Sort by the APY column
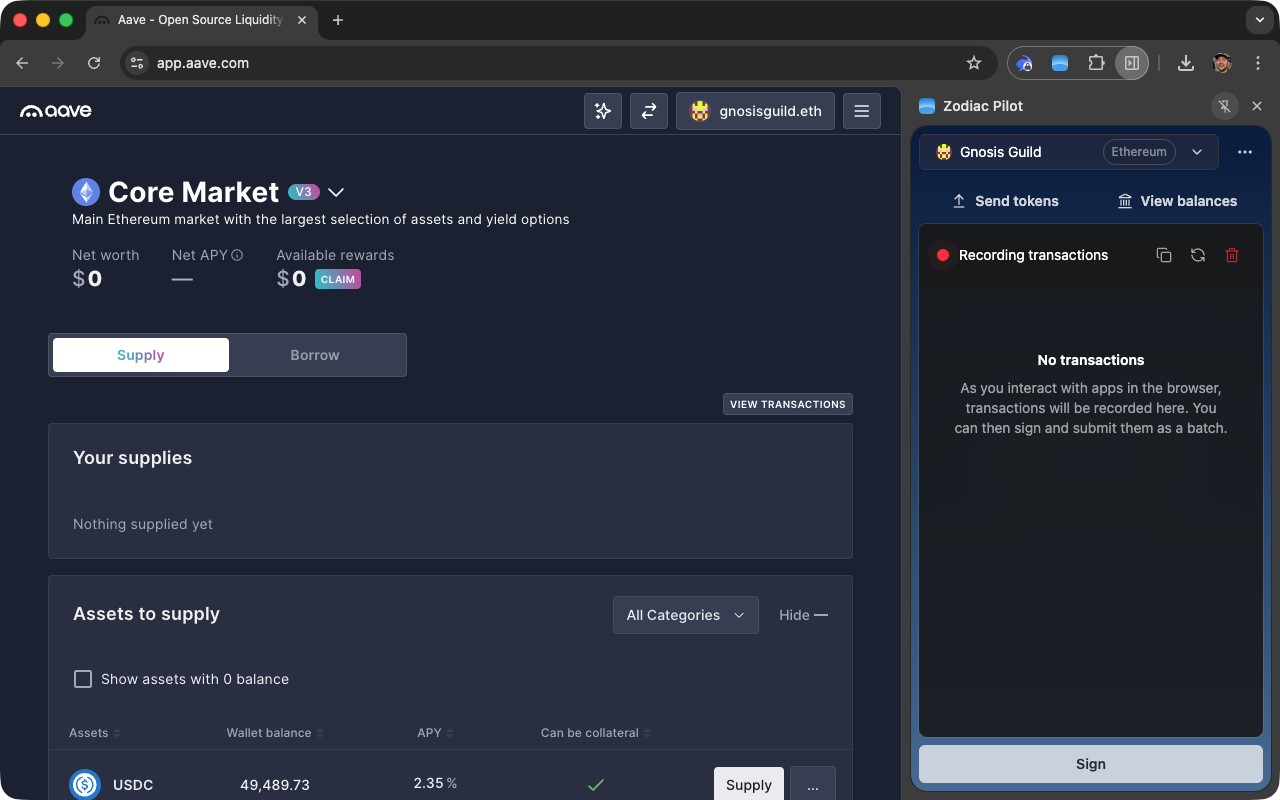 [435, 733]
